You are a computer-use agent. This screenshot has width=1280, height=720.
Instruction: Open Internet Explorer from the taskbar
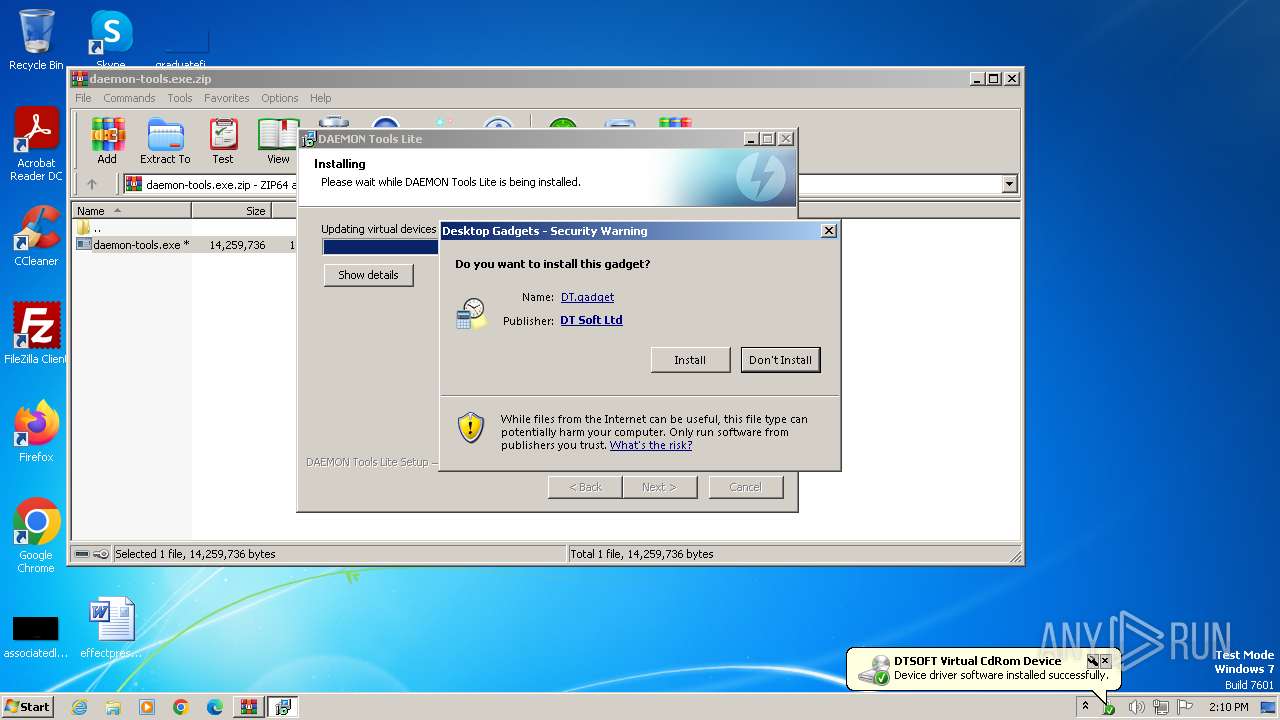tap(79, 707)
